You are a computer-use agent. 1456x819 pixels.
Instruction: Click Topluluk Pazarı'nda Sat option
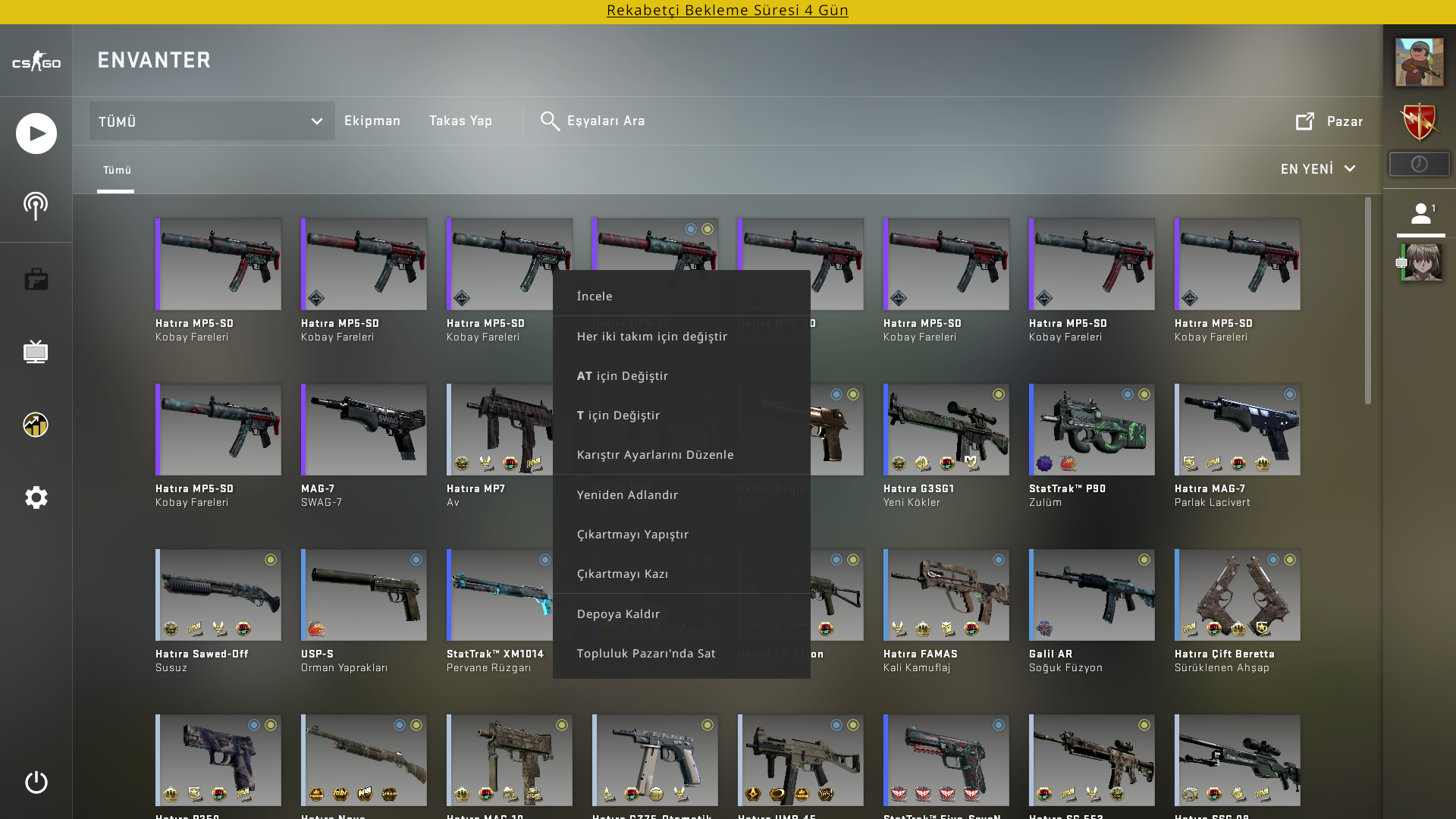645,654
